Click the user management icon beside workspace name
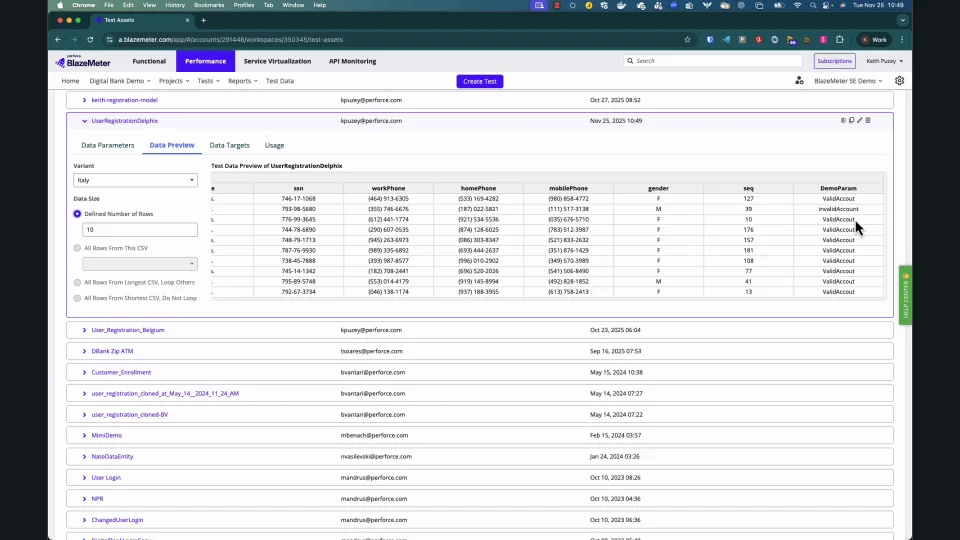Image resolution: width=960 pixels, height=540 pixels. 799,81
